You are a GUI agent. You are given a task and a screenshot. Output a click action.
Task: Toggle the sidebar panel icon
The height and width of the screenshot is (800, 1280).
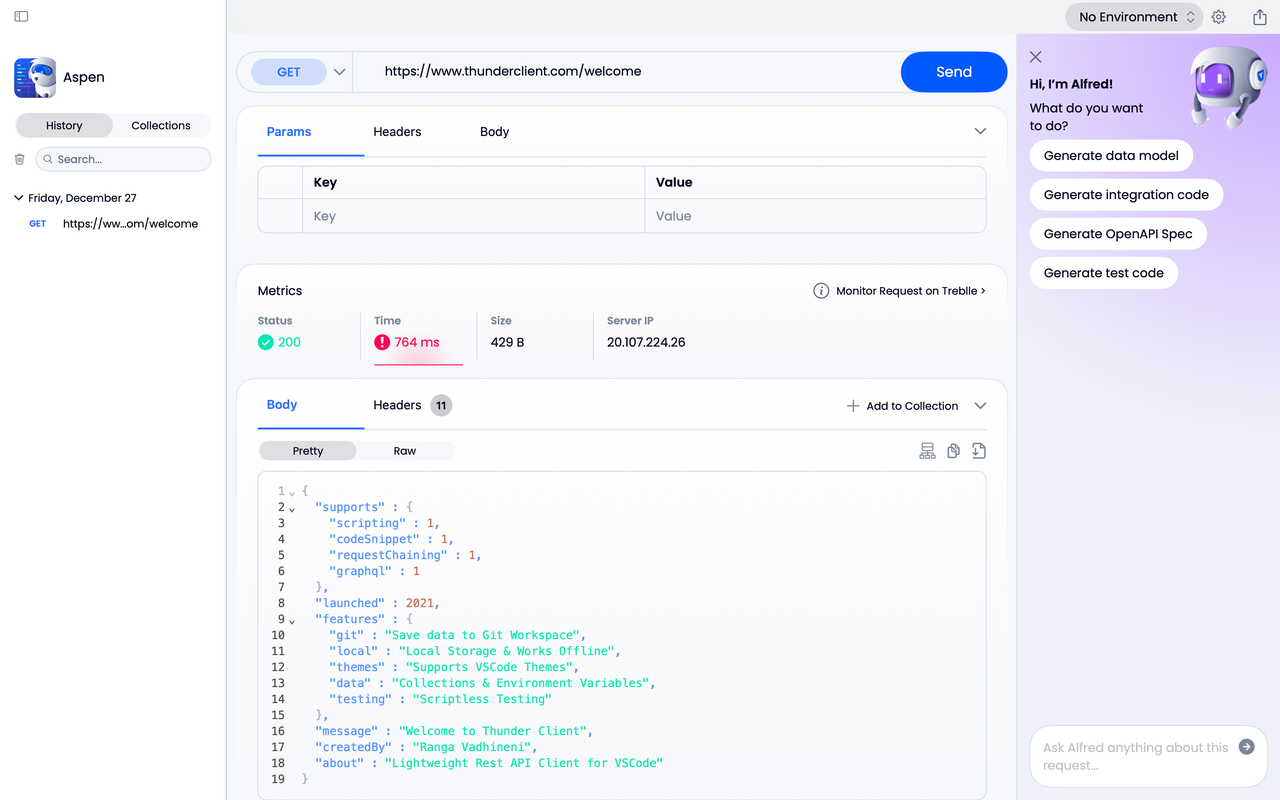tap(21, 17)
